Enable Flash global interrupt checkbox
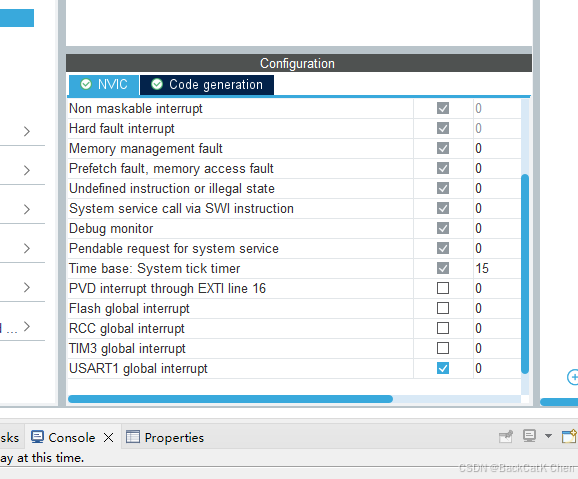Viewport: 578px width, 479px height. [x=443, y=308]
